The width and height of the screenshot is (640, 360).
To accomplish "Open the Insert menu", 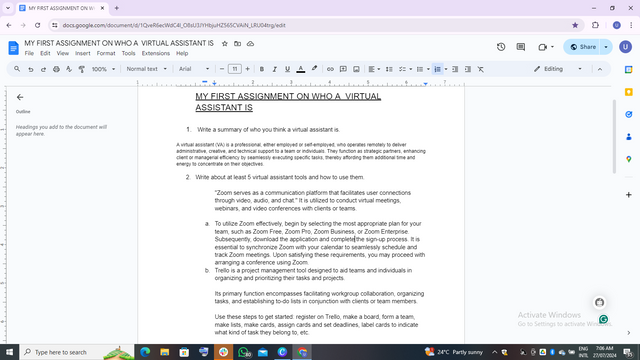I will (x=82, y=53).
